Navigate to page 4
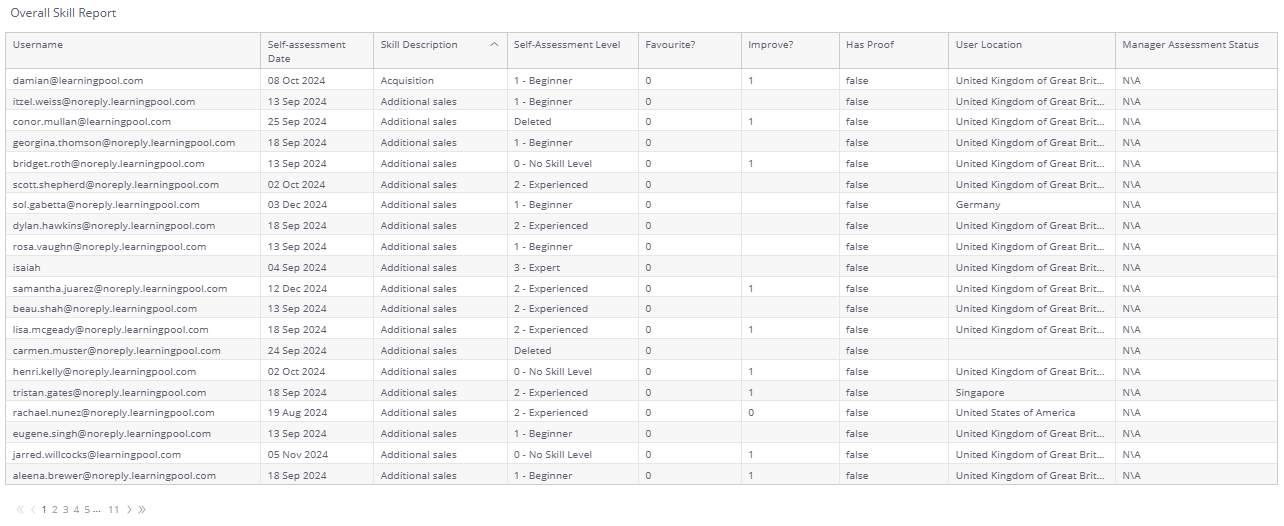The width and height of the screenshot is (1284, 526). tap(76, 510)
